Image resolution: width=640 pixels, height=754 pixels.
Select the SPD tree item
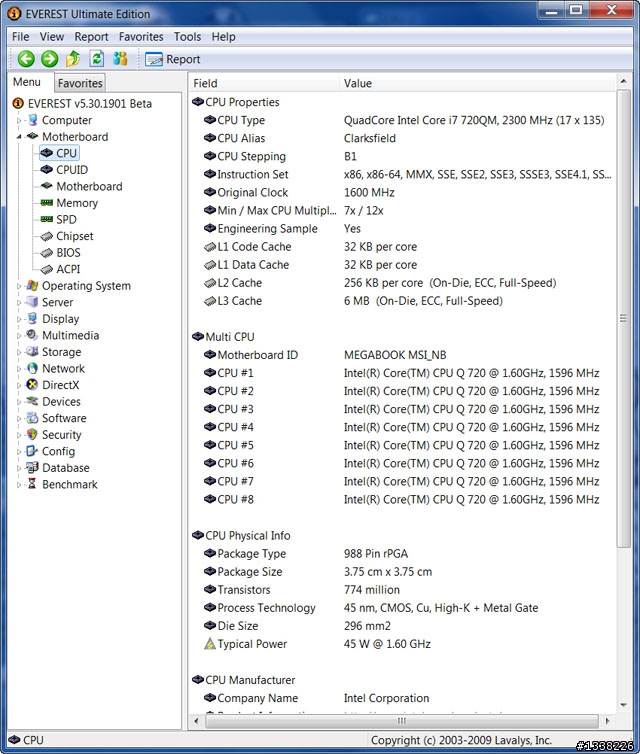pyautogui.click(x=59, y=219)
